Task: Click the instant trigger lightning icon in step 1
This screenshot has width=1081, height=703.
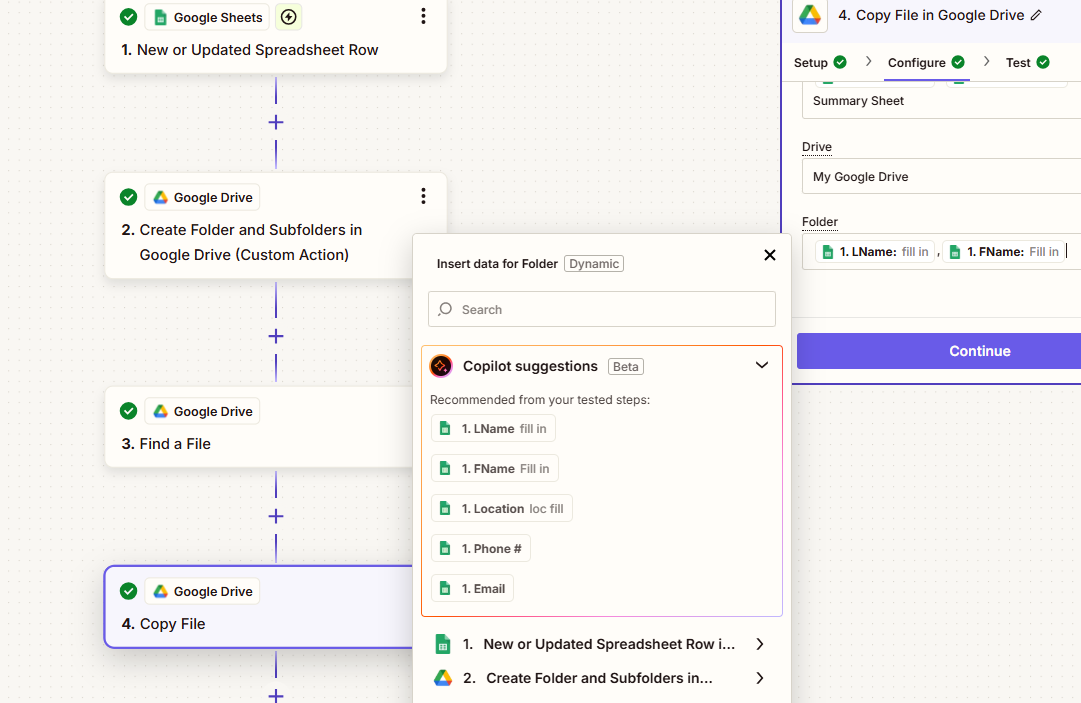Action: click(x=289, y=17)
